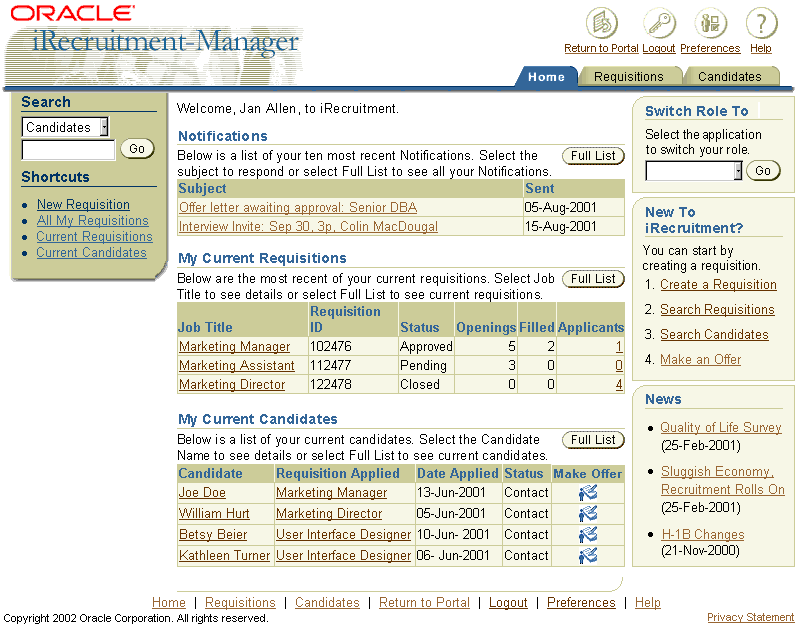Click the Go button in Search
Screen dimensions: 800x628
[x=137, y=149]
